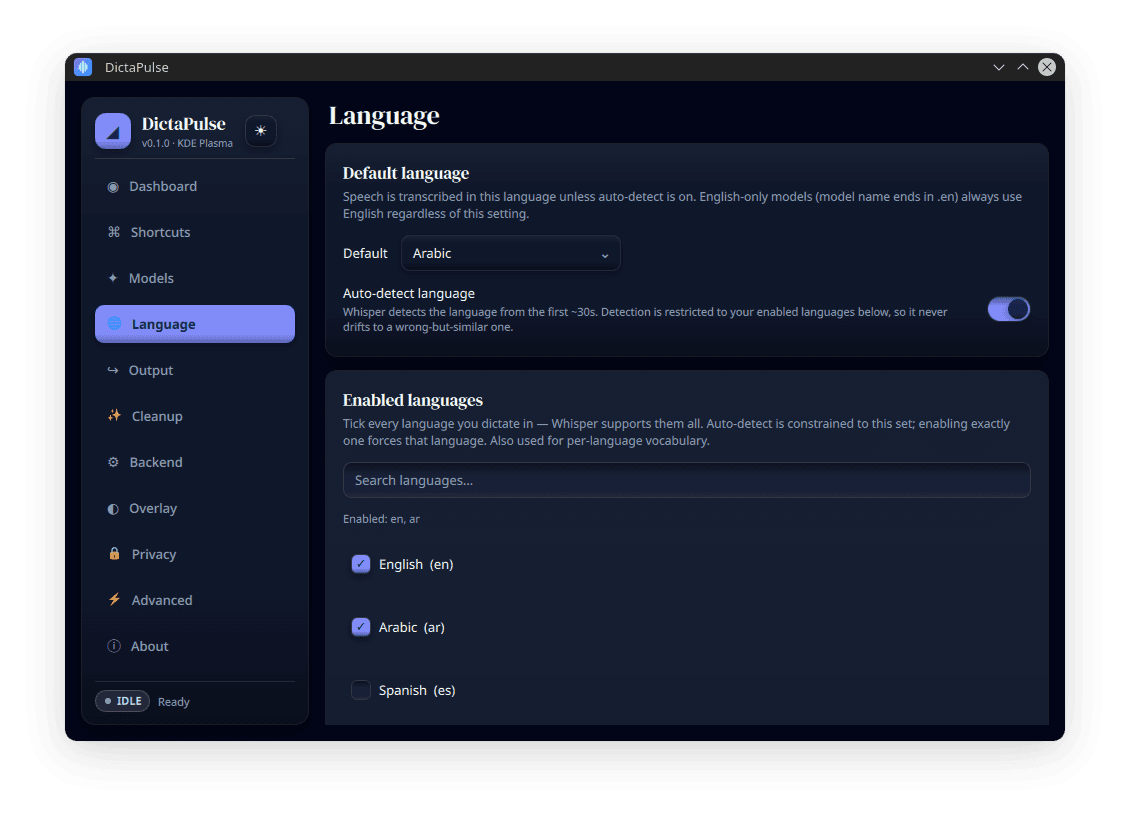Show the About page

click(x=195, y=646)
